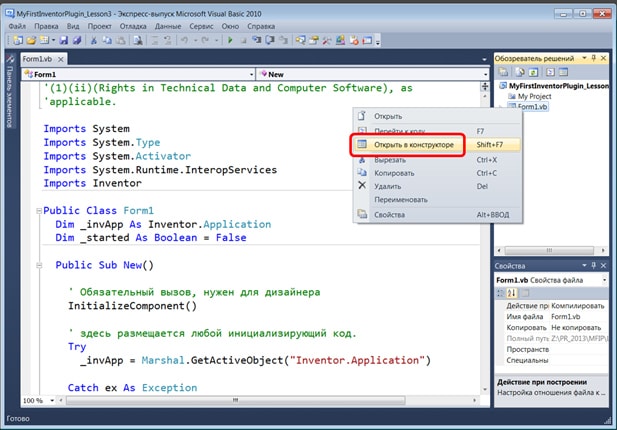
Task: Open the 100 % zoom dropdown
Action: click(50, 400)
